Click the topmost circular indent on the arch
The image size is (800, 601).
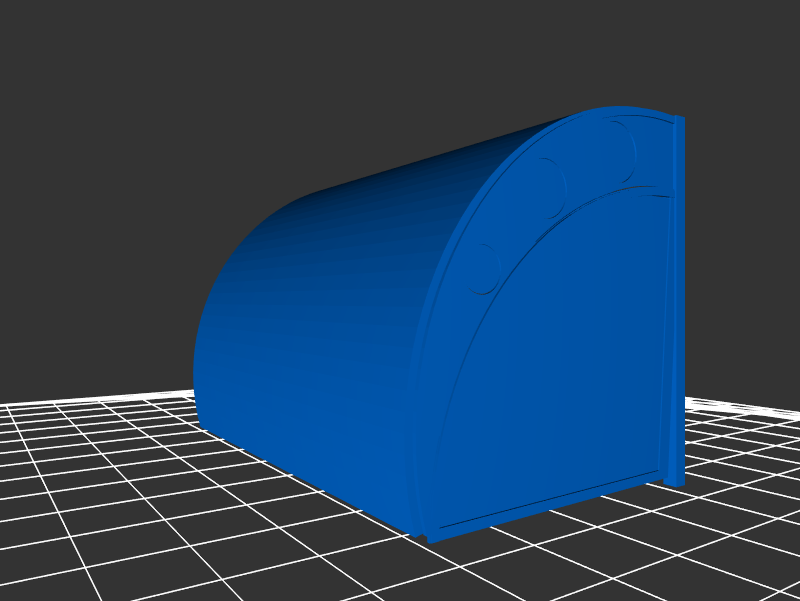click(x=618, y=152)
